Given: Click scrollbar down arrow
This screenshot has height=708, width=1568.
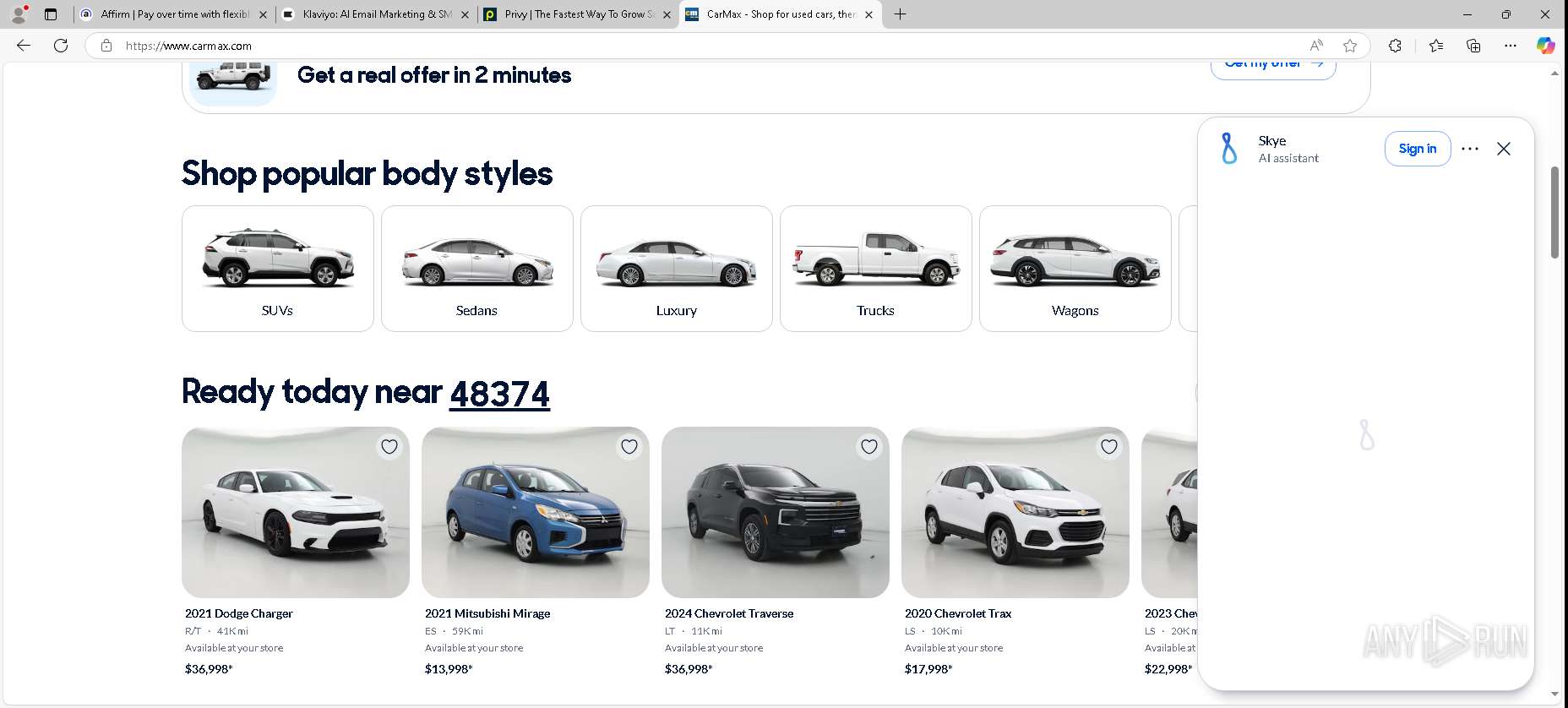Looking at the screenshot, I should point(1554,694).
